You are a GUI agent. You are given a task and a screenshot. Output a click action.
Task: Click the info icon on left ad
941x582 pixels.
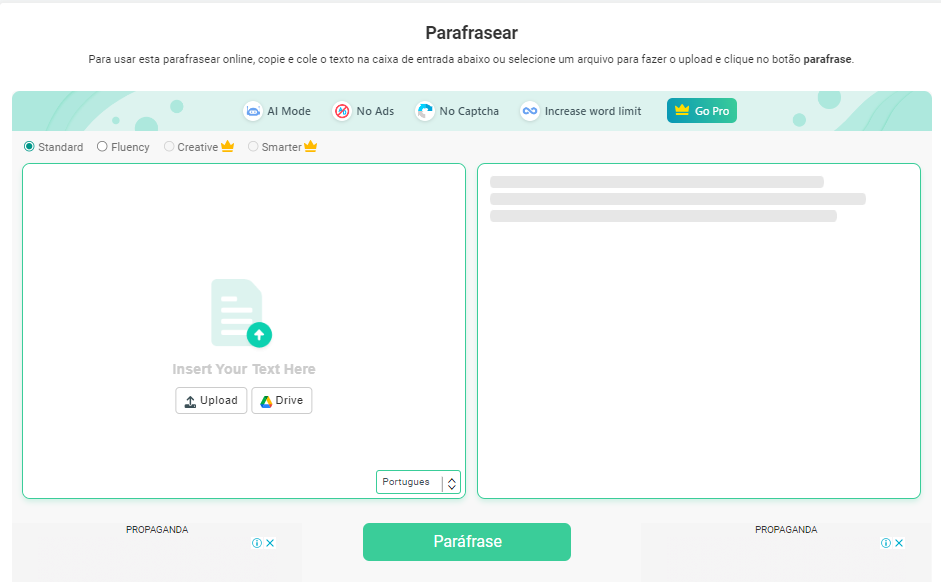[x=257, y=543]
